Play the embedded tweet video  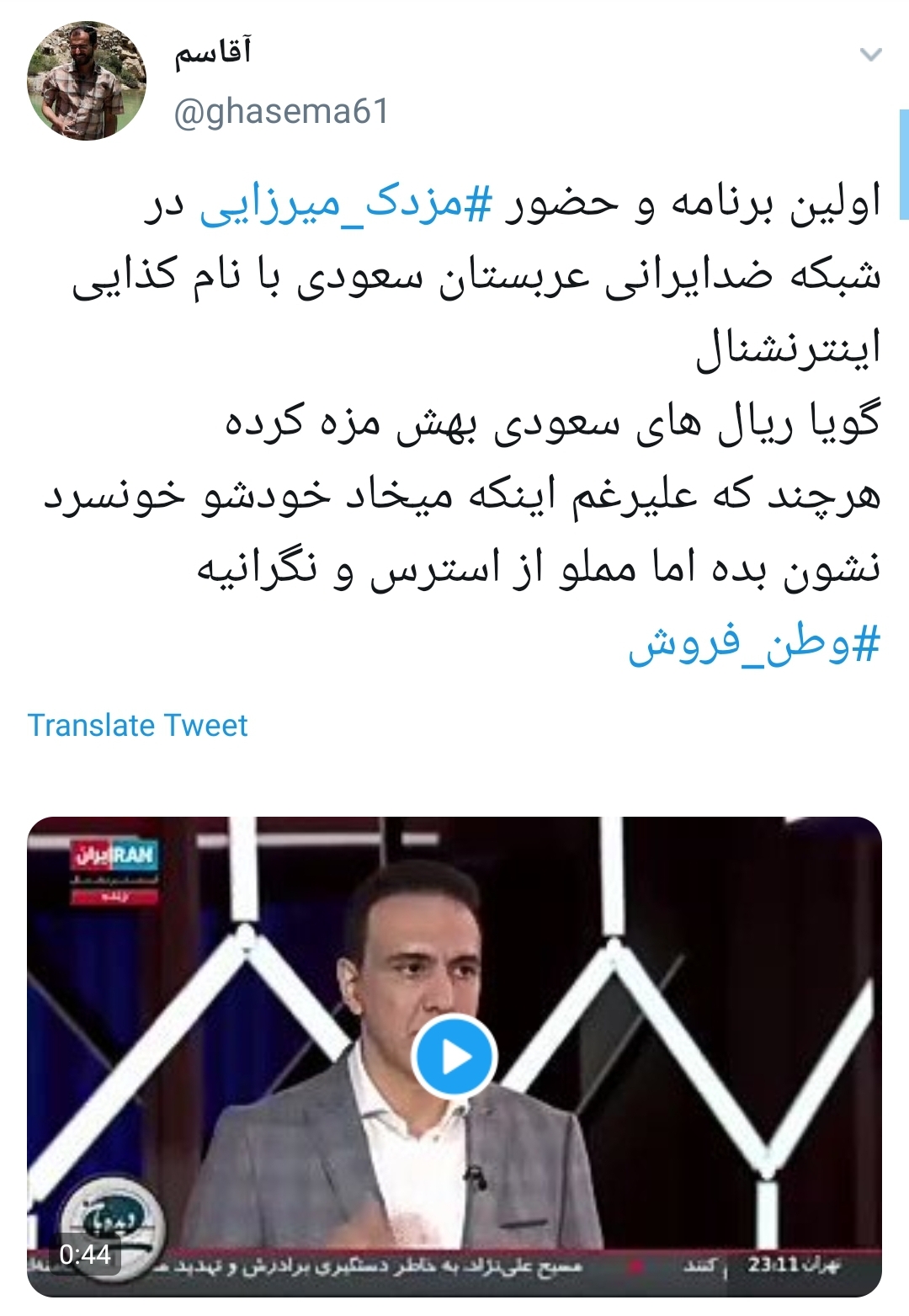454,1056
